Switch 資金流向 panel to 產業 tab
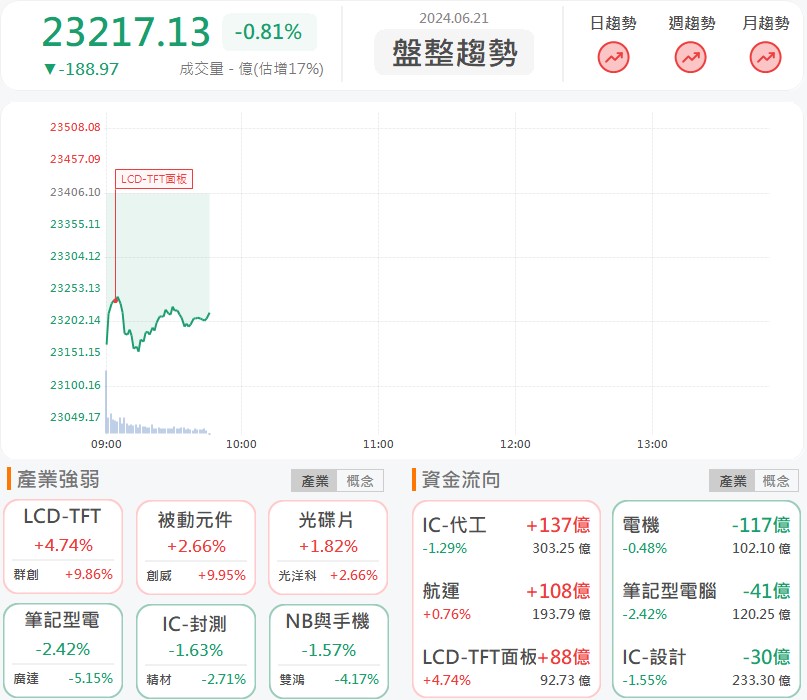This screenshot has height=700, width=807. [x=732, y=481]
